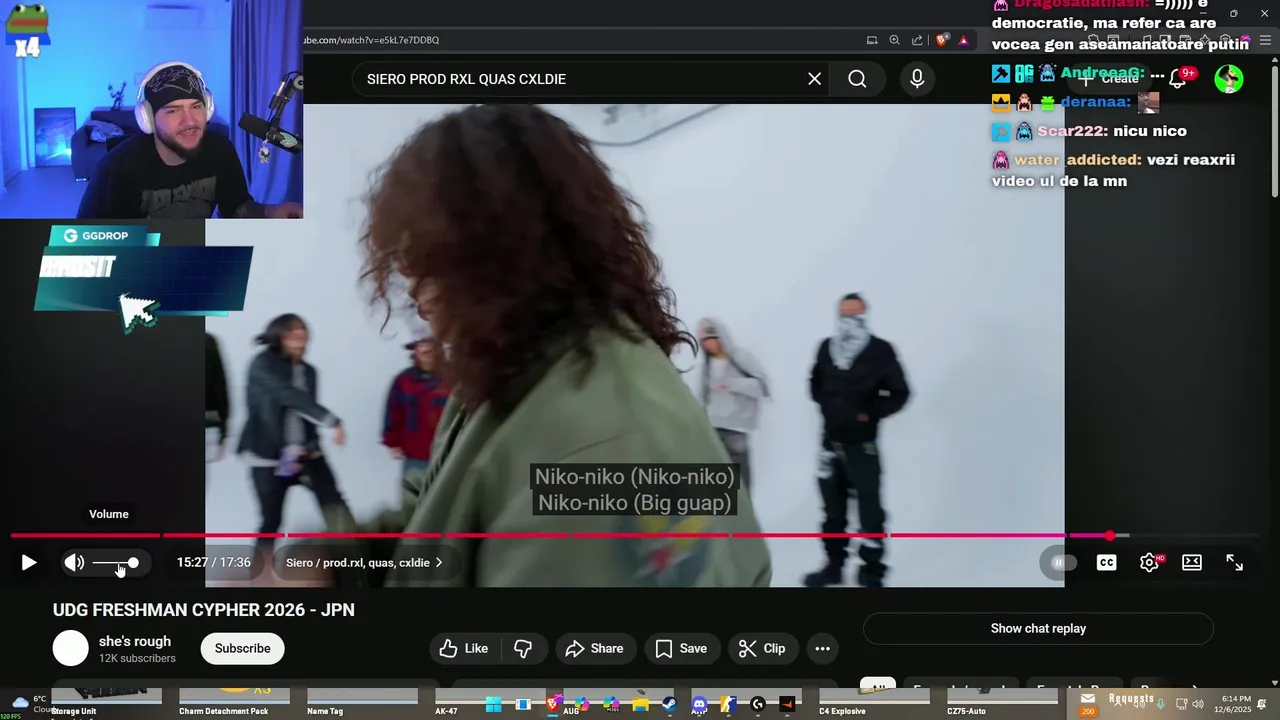
Task: Clear the YouTube search box text
Action: coord(815,79)
